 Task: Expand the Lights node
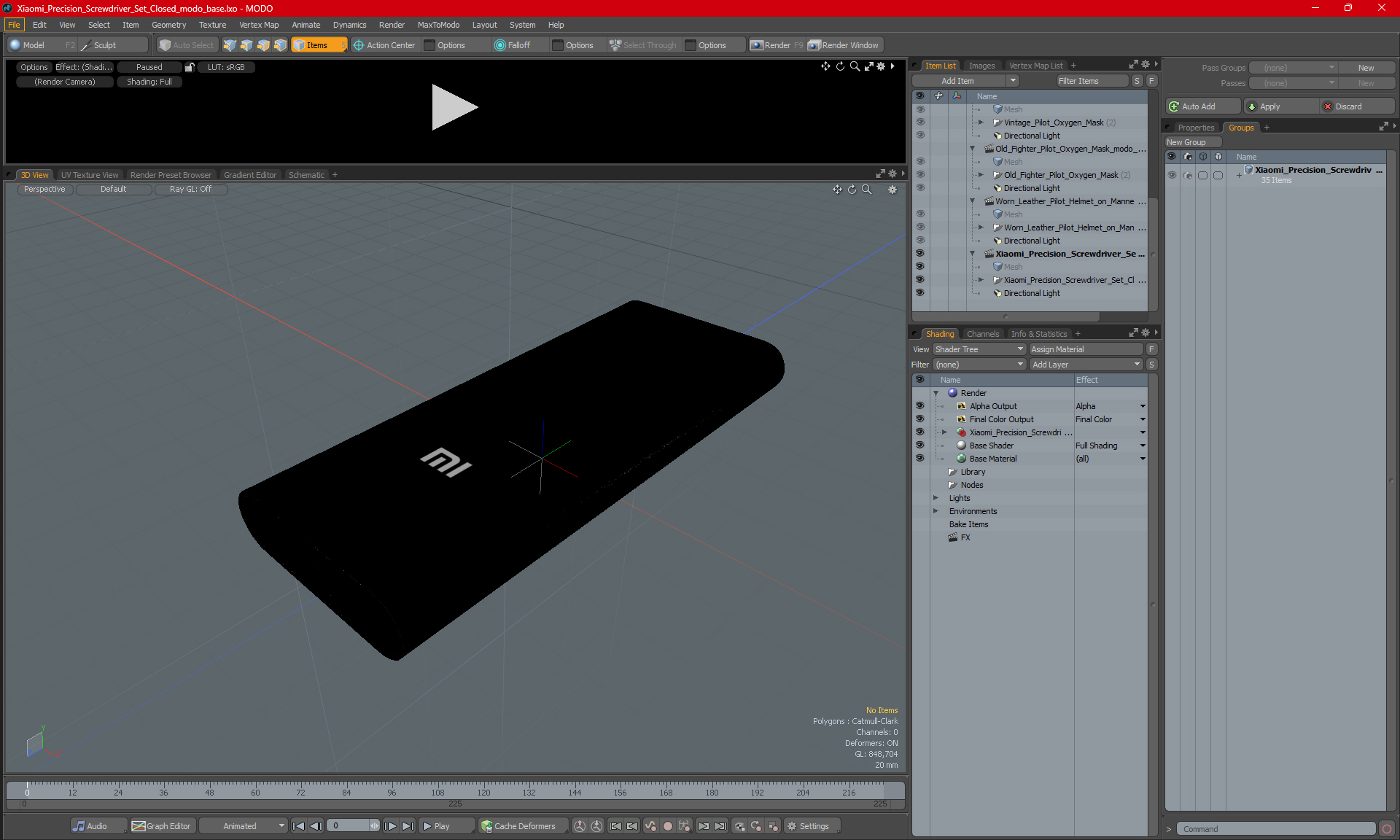(x=936, y=498)
